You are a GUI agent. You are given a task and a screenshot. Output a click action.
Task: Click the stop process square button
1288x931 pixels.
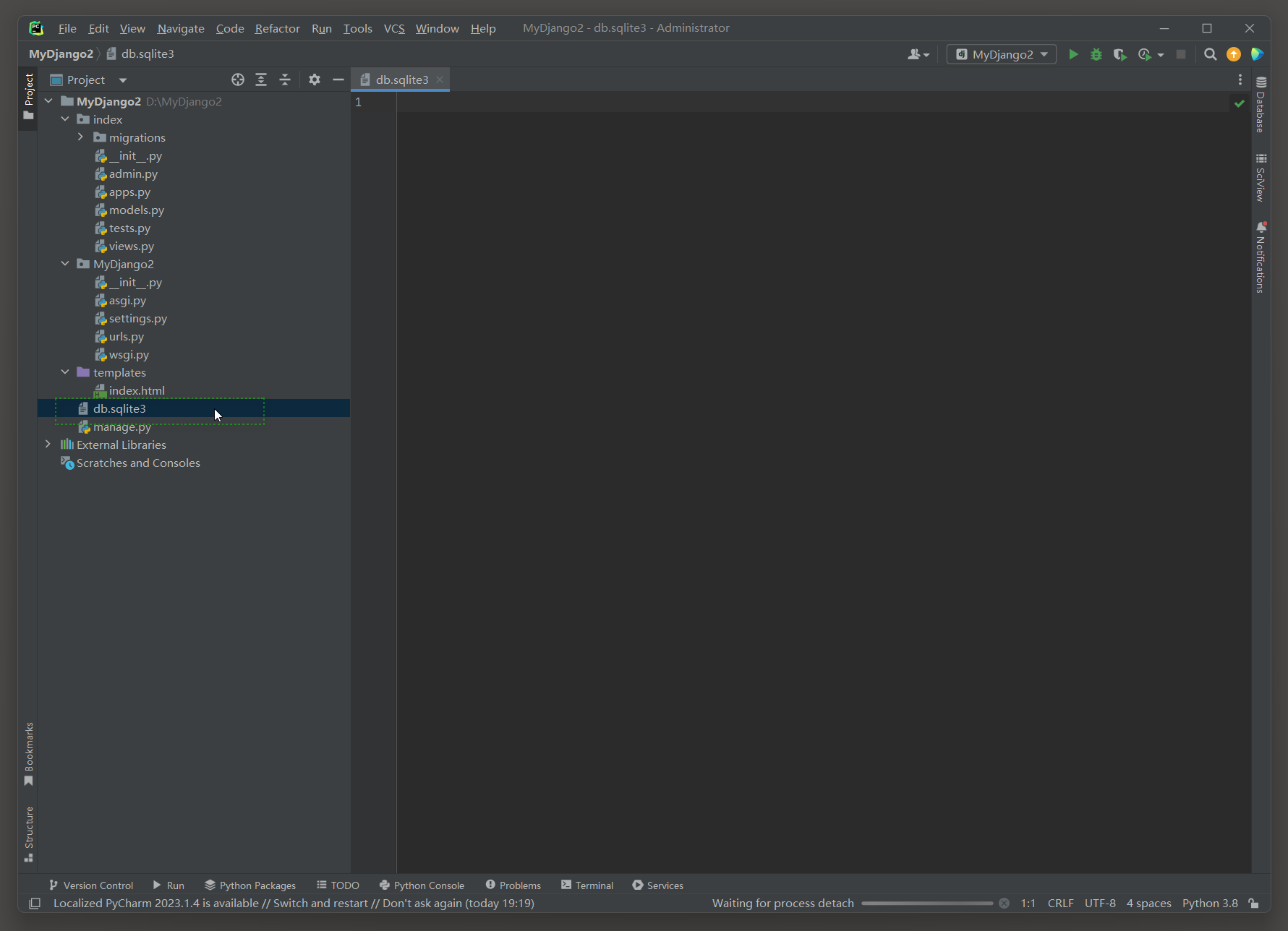pos(1181,54)
